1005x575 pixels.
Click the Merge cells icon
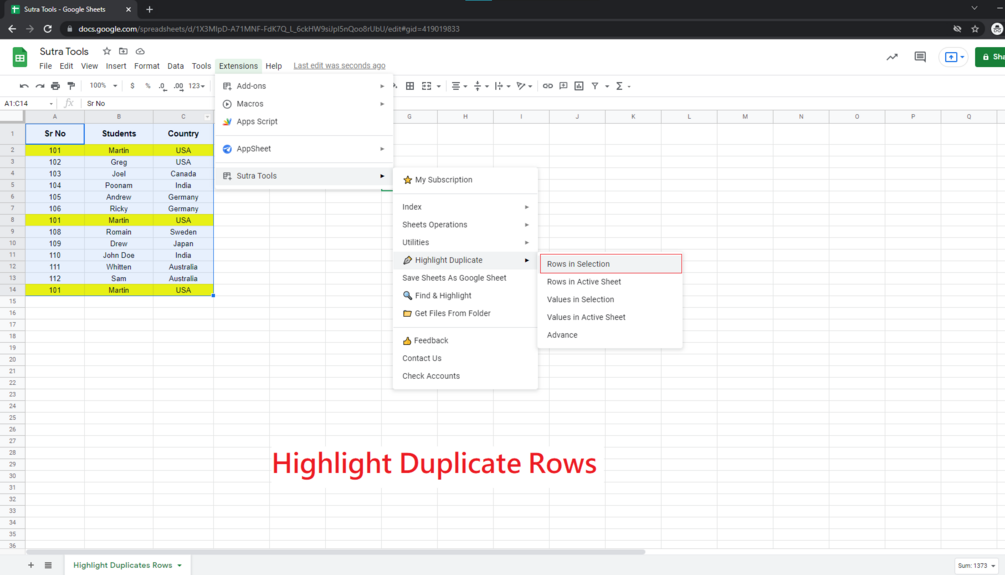click(x=427, y=86)
